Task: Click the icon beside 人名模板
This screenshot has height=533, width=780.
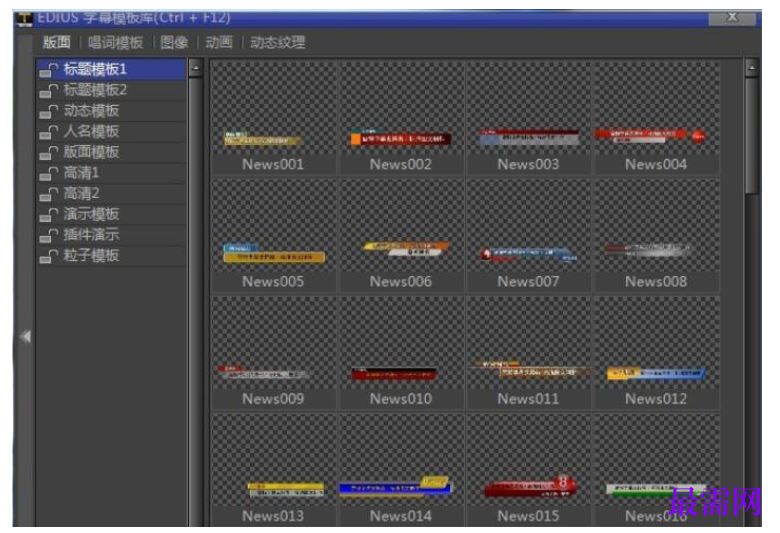Action: click(48, 132)
